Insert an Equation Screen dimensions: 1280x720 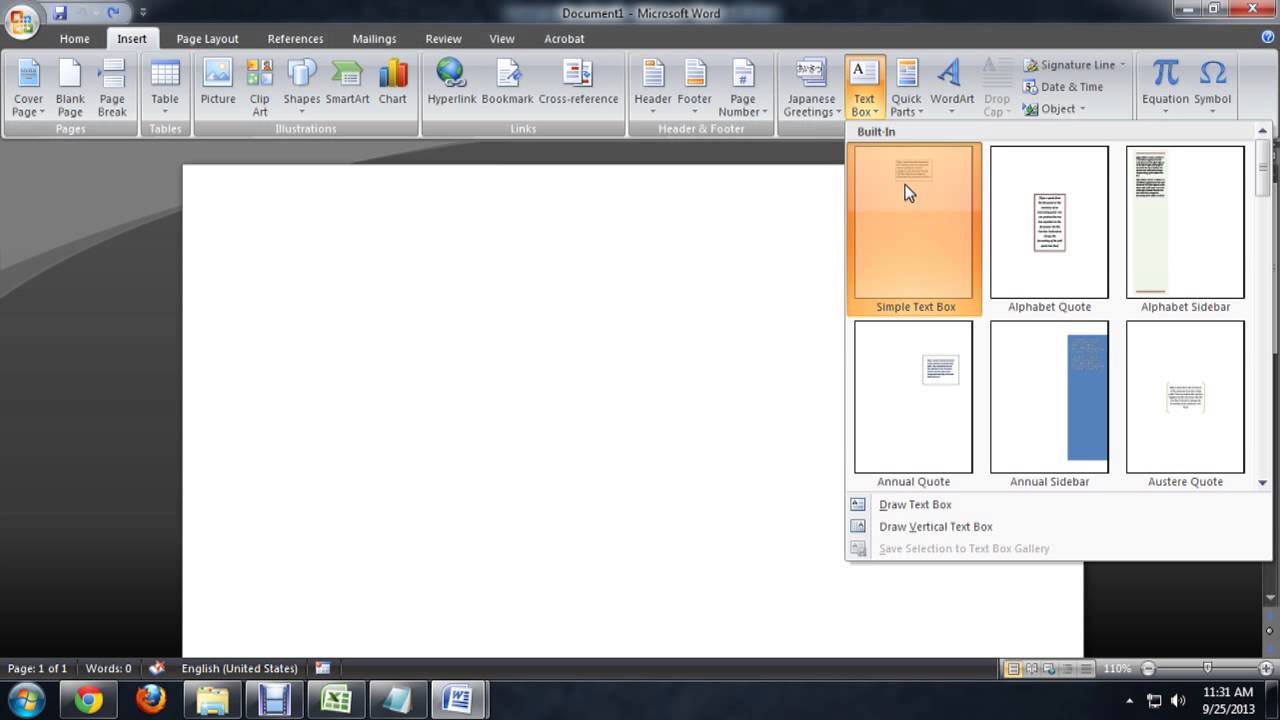(1165, 88)
